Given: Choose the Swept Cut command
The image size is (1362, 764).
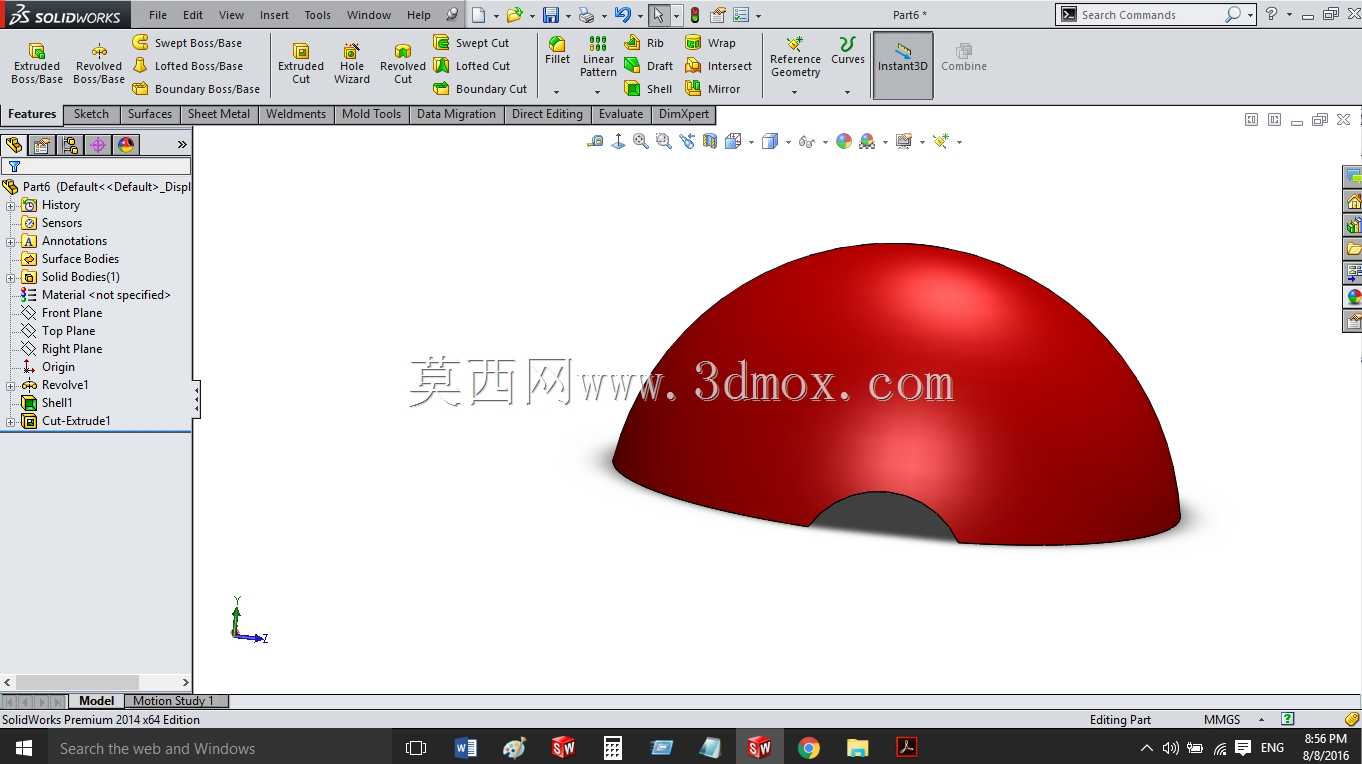Looking at the screenshot, I should 471,43.
